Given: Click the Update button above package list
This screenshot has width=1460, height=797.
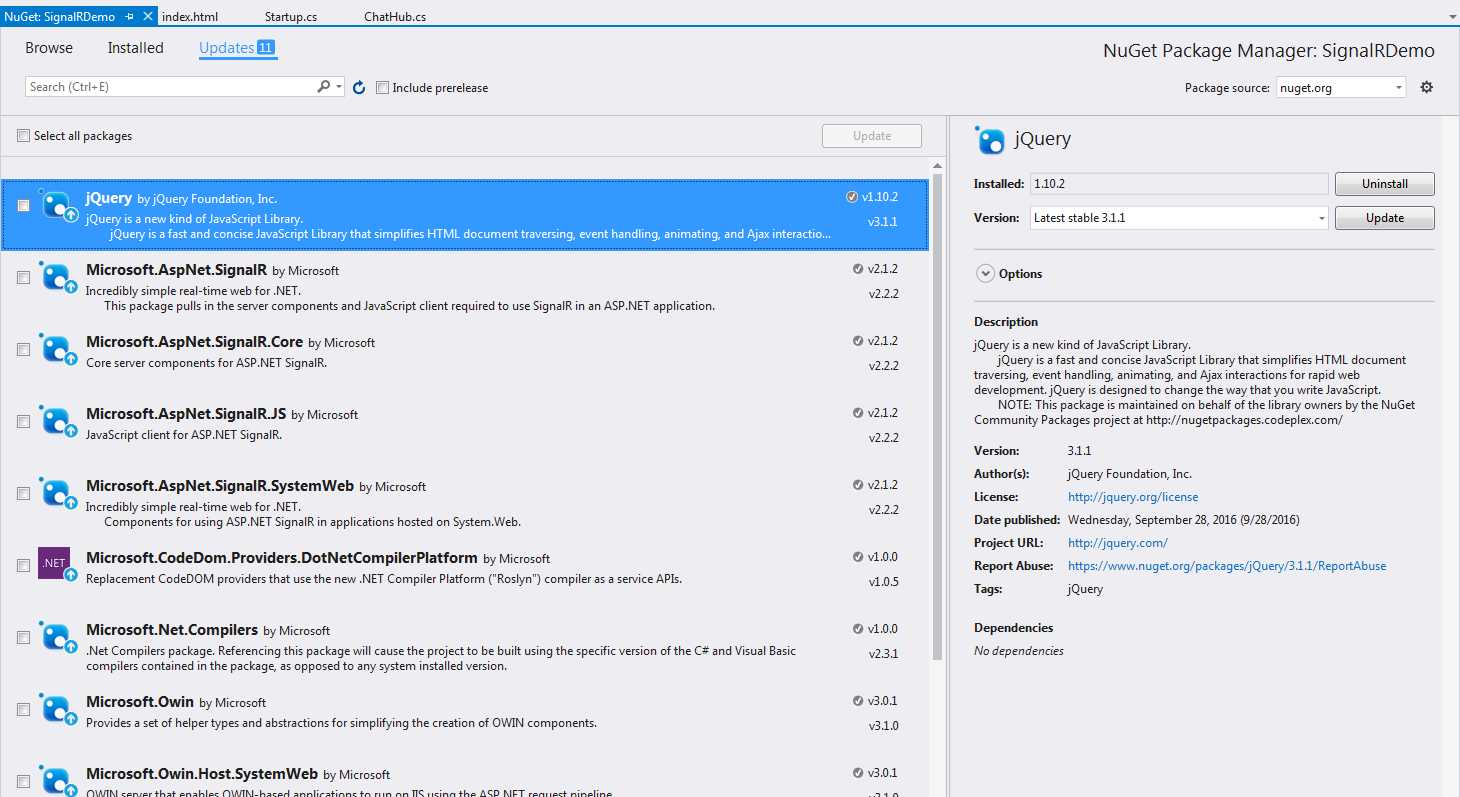Looking at the screenshot, I should pyautogui.click(x=872, y=136).
